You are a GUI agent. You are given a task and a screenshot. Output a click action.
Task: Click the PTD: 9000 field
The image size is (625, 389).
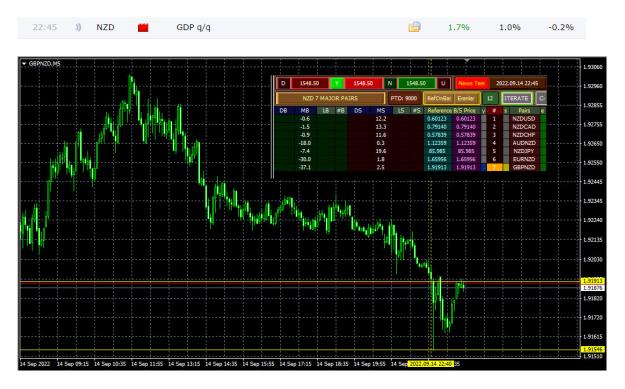click(404, 98)
